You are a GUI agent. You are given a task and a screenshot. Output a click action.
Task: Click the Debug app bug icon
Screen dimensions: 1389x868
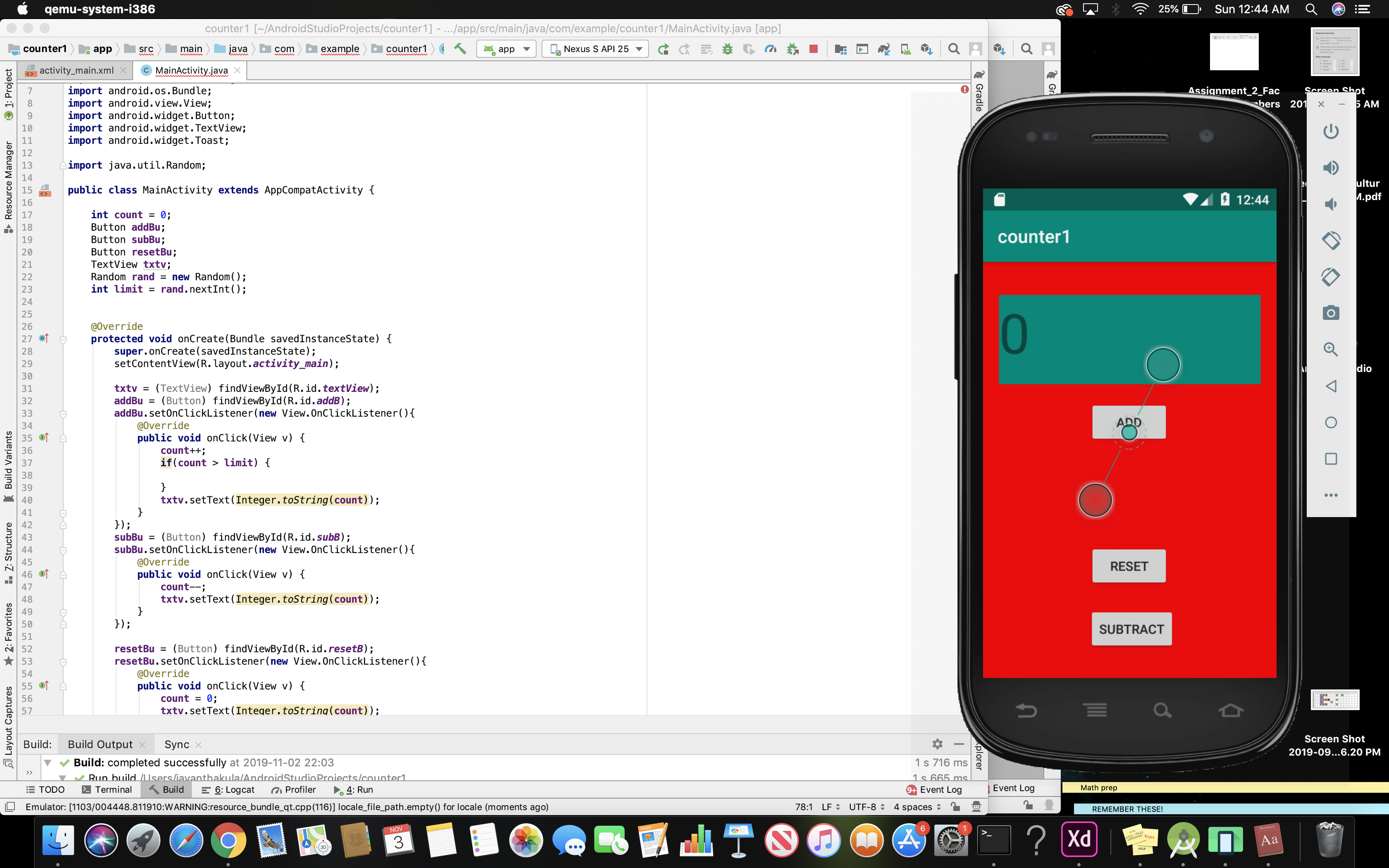click(727, 49)
